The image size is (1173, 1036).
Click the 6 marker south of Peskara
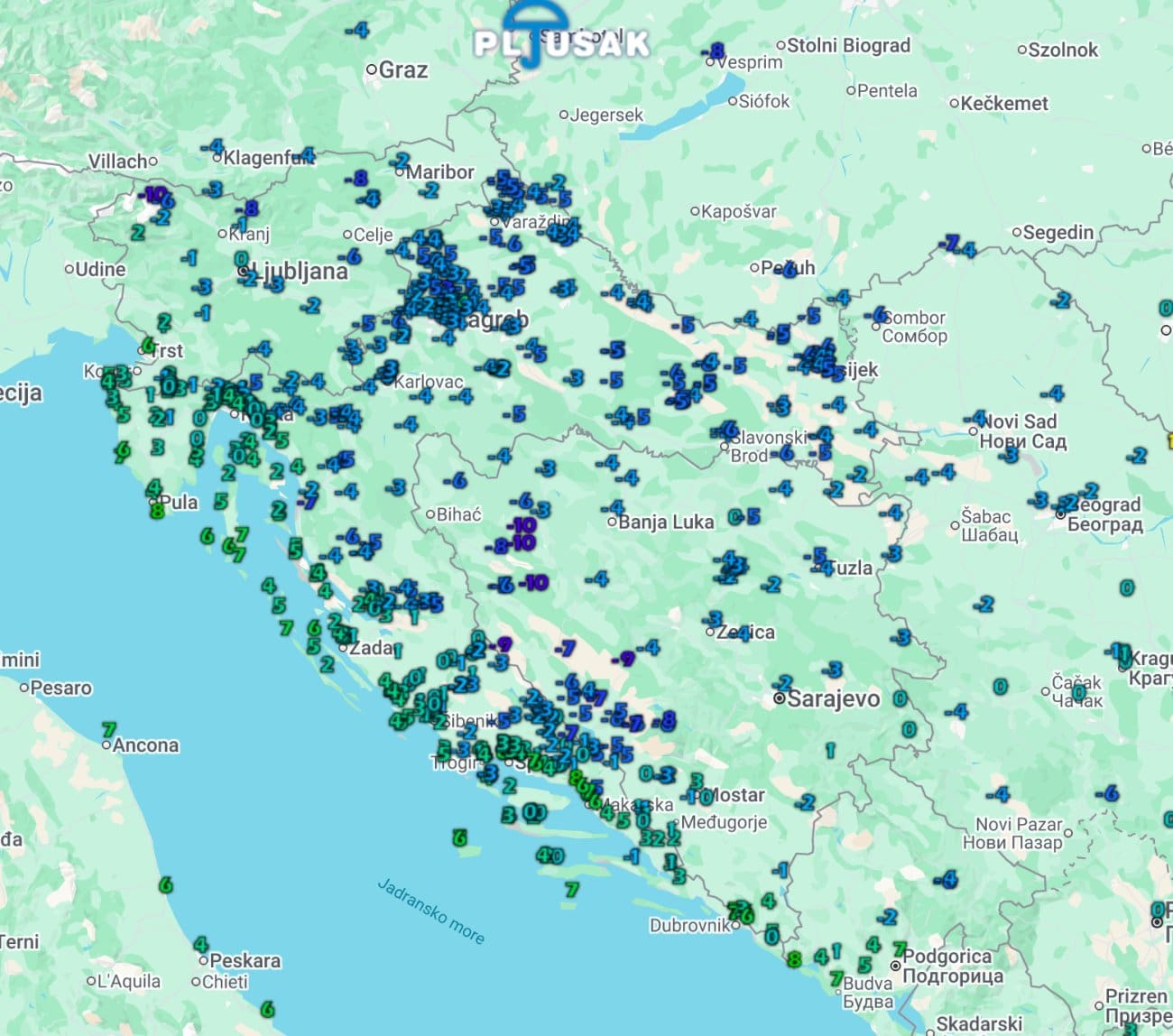(x=267, y=1008)
